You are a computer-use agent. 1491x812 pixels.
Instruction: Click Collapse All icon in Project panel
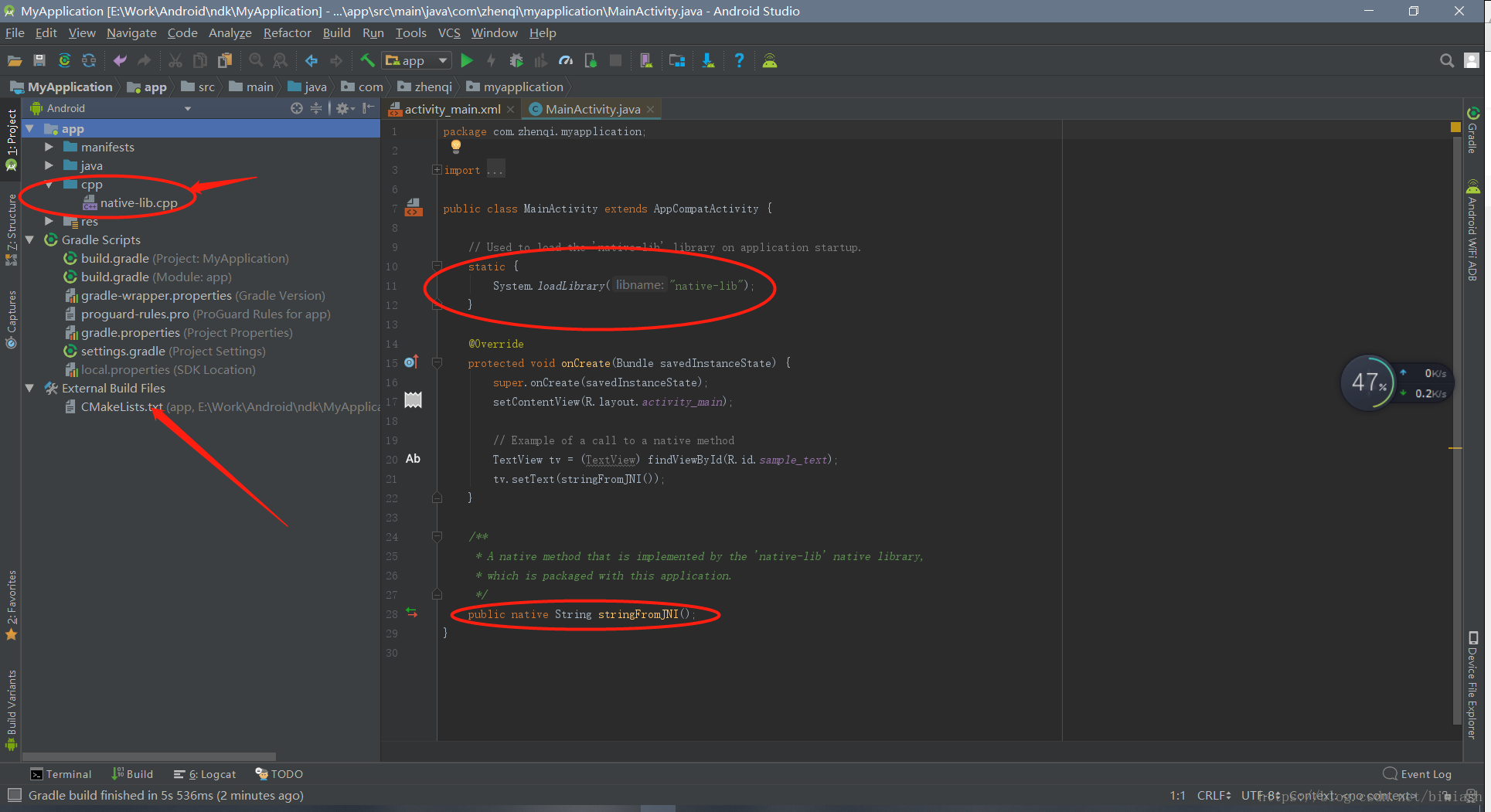click(x=315, y=108)
